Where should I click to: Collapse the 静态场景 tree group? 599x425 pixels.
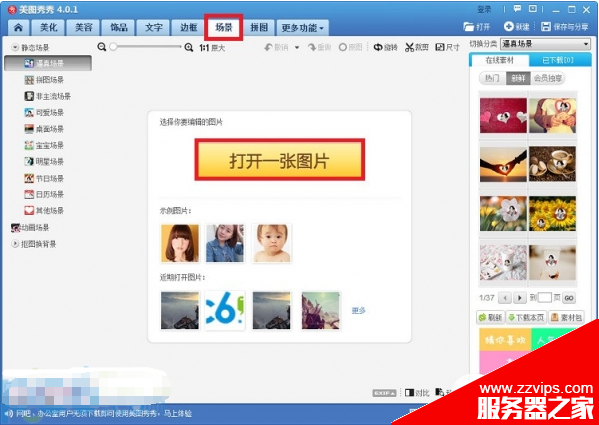(x=15, y=48)
